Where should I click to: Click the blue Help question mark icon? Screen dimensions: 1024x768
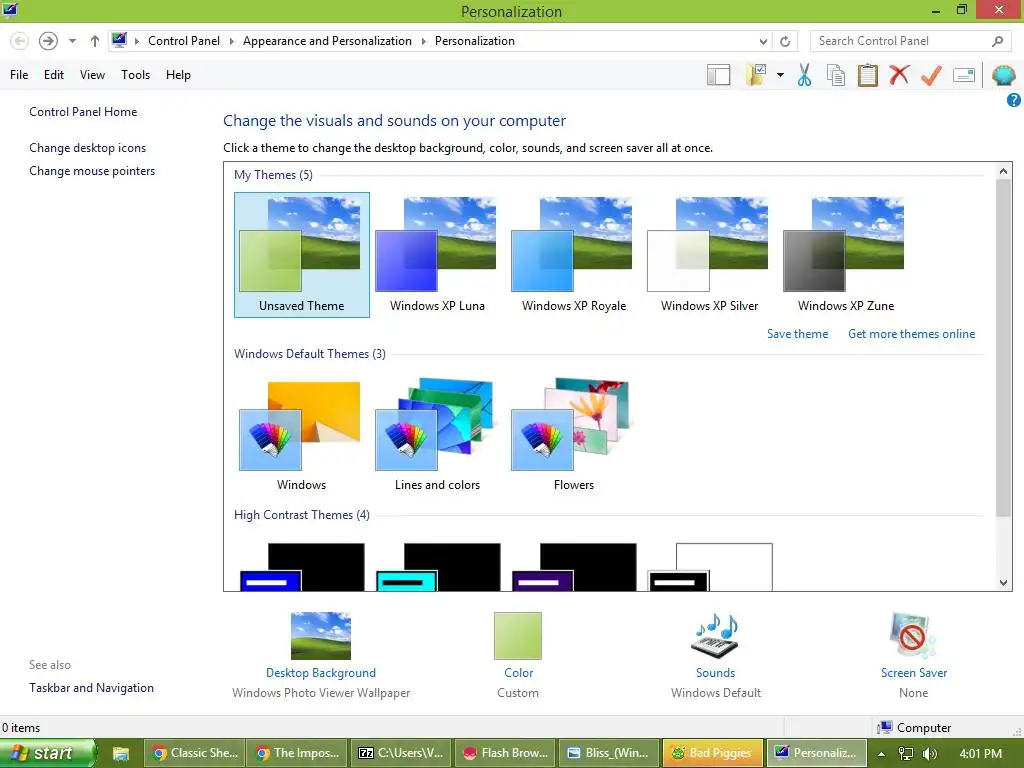[1014, 100]
